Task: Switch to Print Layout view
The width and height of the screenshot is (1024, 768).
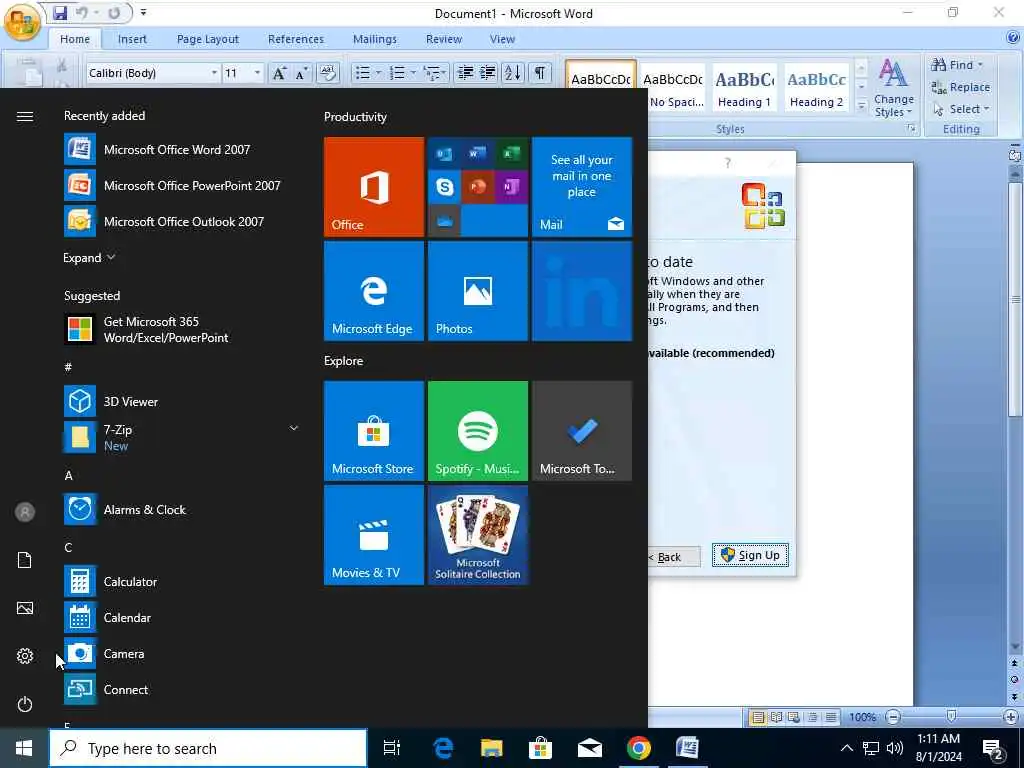Action: (x=758, y=717)
